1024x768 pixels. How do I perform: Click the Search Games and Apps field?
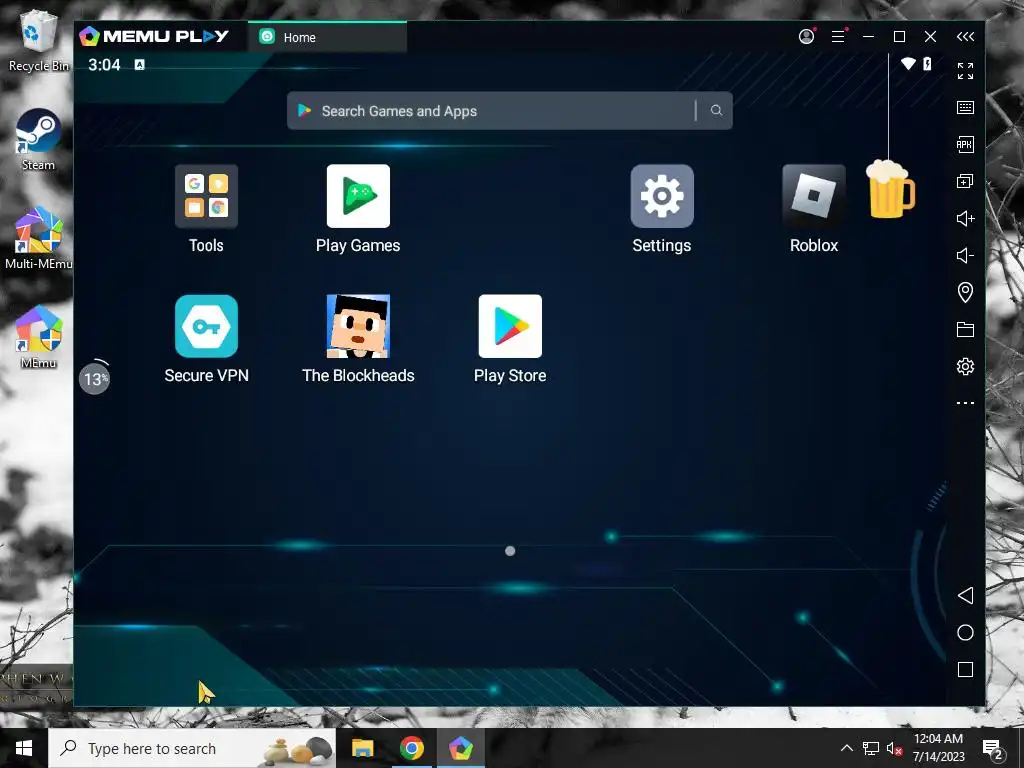(x=509, y=111)
